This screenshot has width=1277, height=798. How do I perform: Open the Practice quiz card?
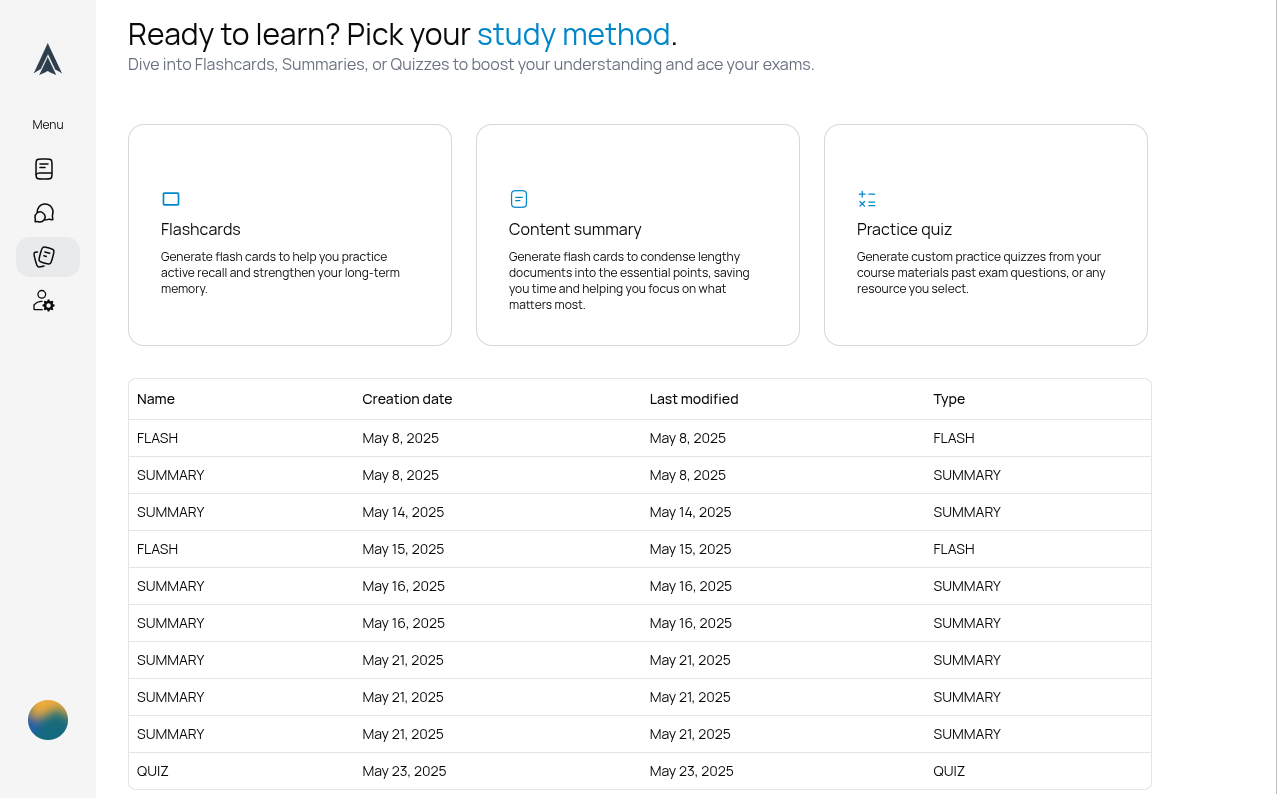986,235
